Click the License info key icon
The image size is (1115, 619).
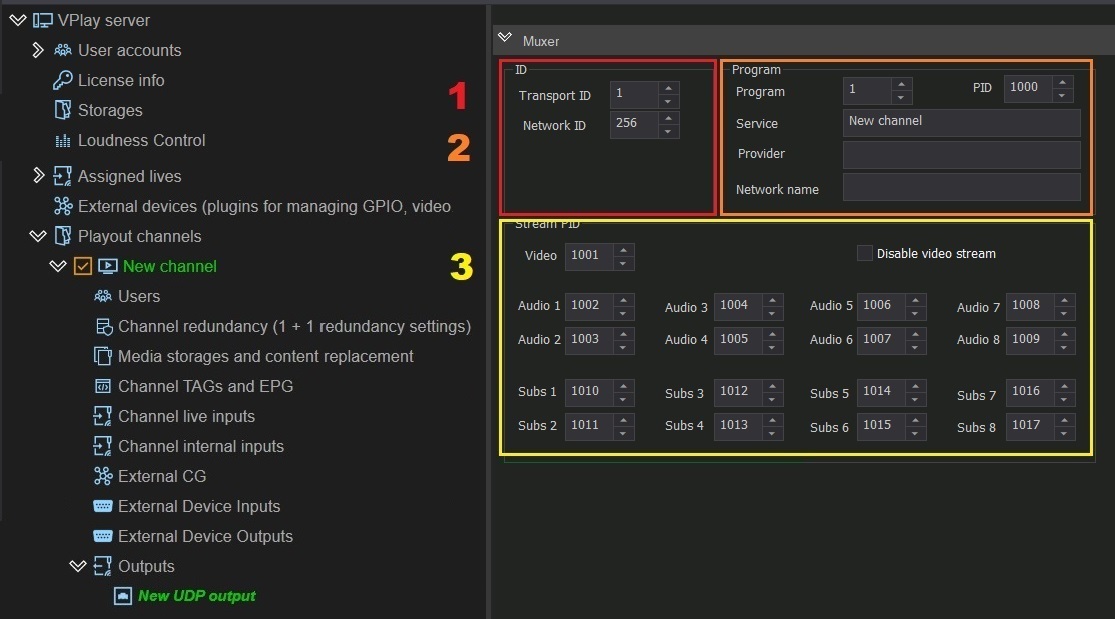click(63, 80)
